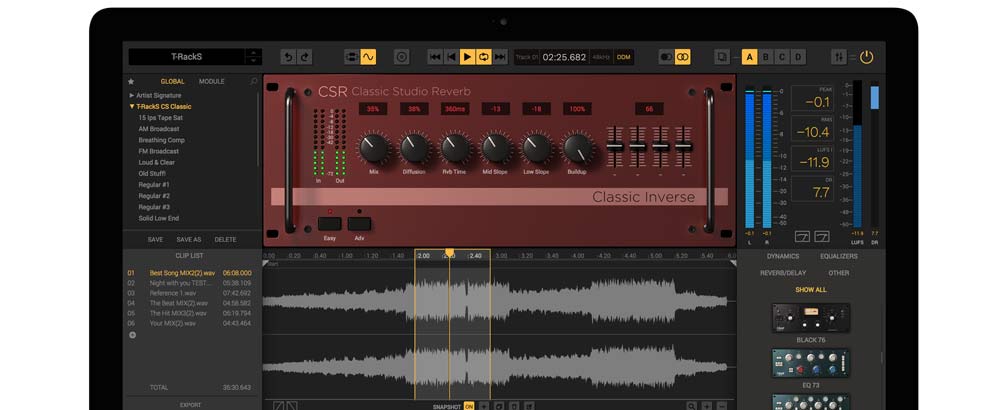Select comparison slot C

(x=782, y=57)
